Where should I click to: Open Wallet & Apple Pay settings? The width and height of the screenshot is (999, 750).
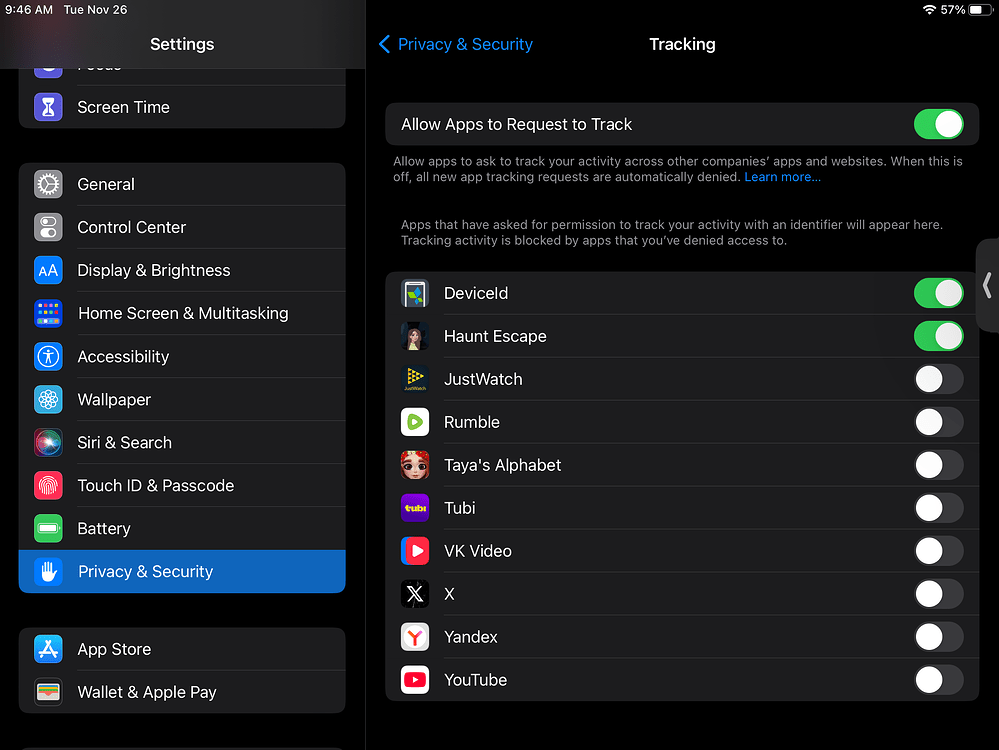coord(146,692)
